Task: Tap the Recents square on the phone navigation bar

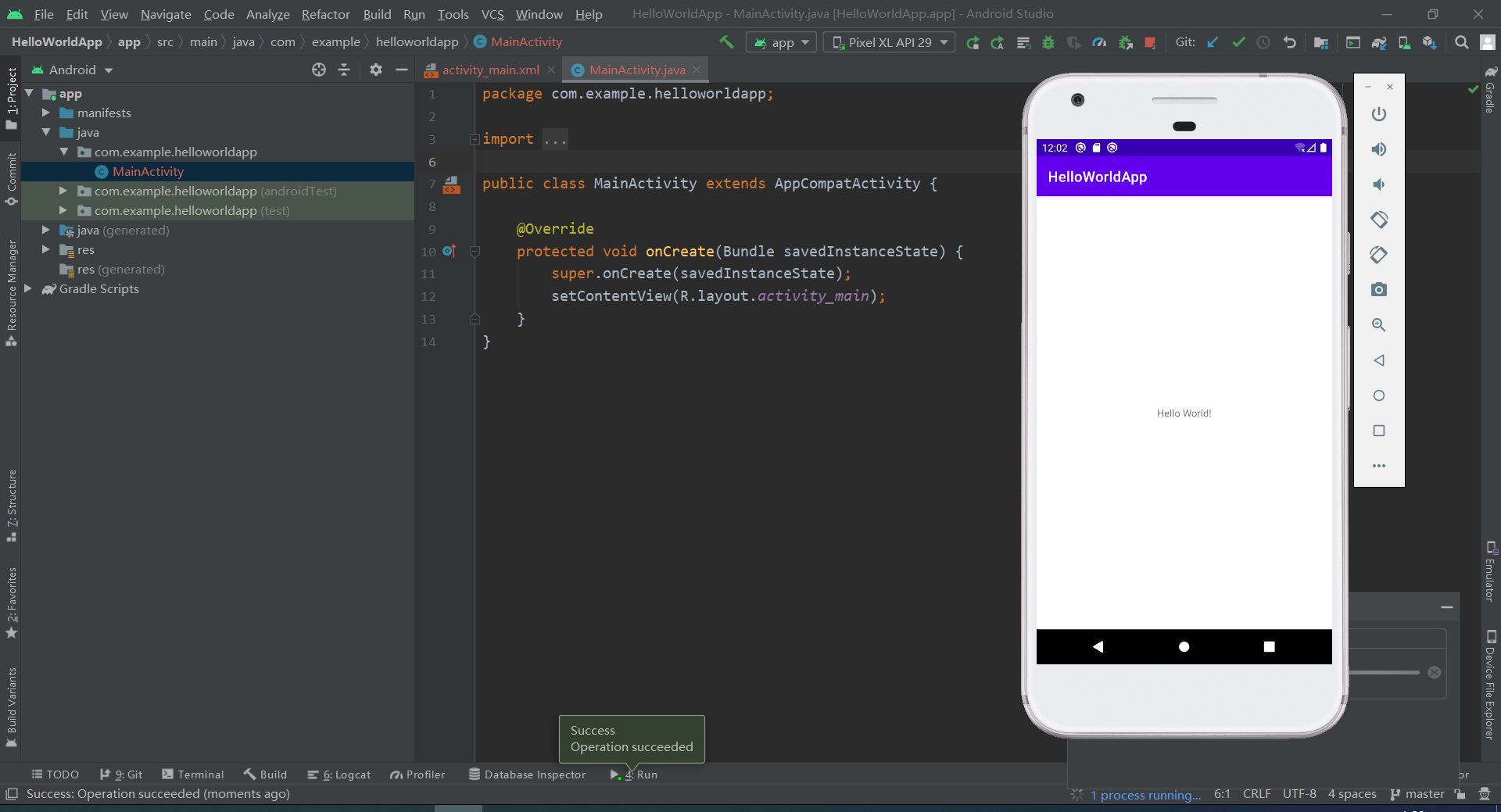Action: coord(1269,646)
